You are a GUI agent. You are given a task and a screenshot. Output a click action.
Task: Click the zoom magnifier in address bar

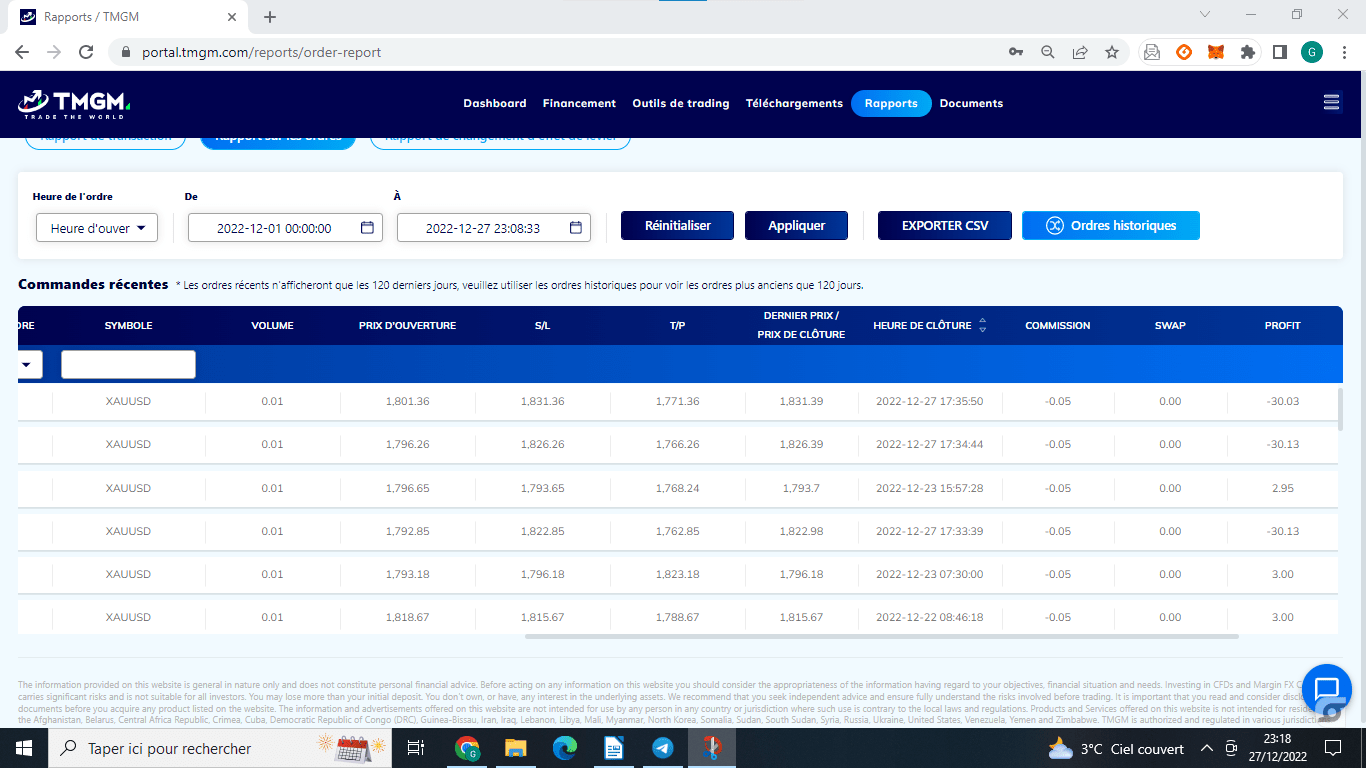pos(1048,52)
